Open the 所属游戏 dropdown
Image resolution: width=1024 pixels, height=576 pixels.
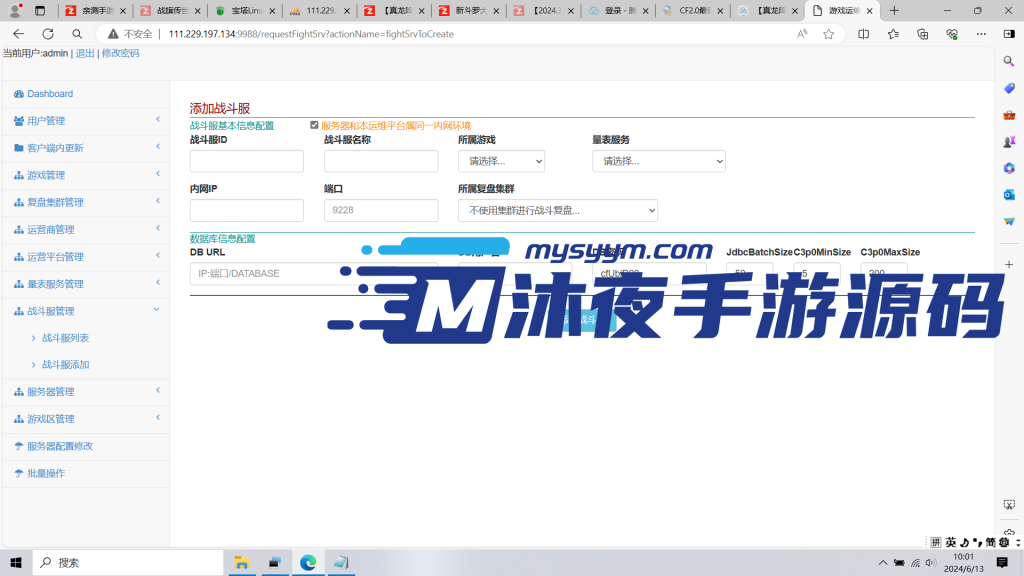pyautogui.click(x=501, y=160)
